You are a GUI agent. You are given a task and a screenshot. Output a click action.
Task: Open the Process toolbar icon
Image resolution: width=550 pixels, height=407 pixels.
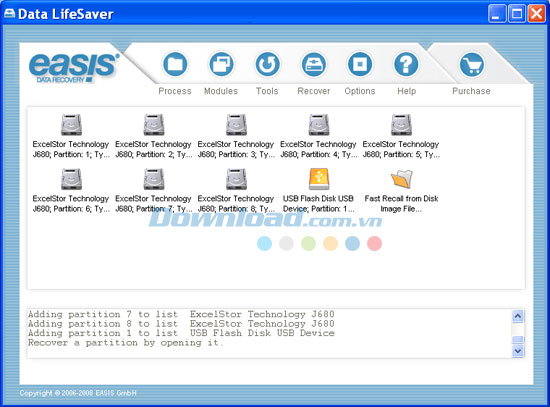[175, 64]
